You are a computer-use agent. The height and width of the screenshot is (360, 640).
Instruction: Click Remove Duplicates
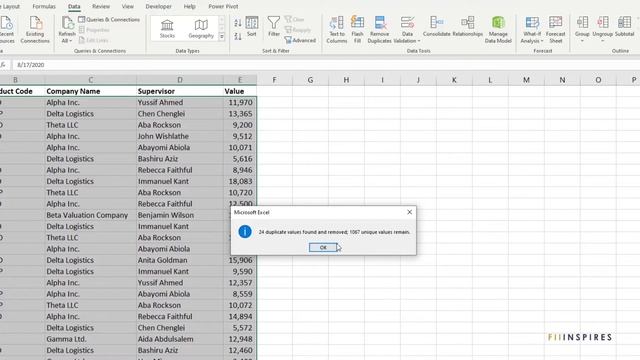pyautogui.click(x=380, y=30)
